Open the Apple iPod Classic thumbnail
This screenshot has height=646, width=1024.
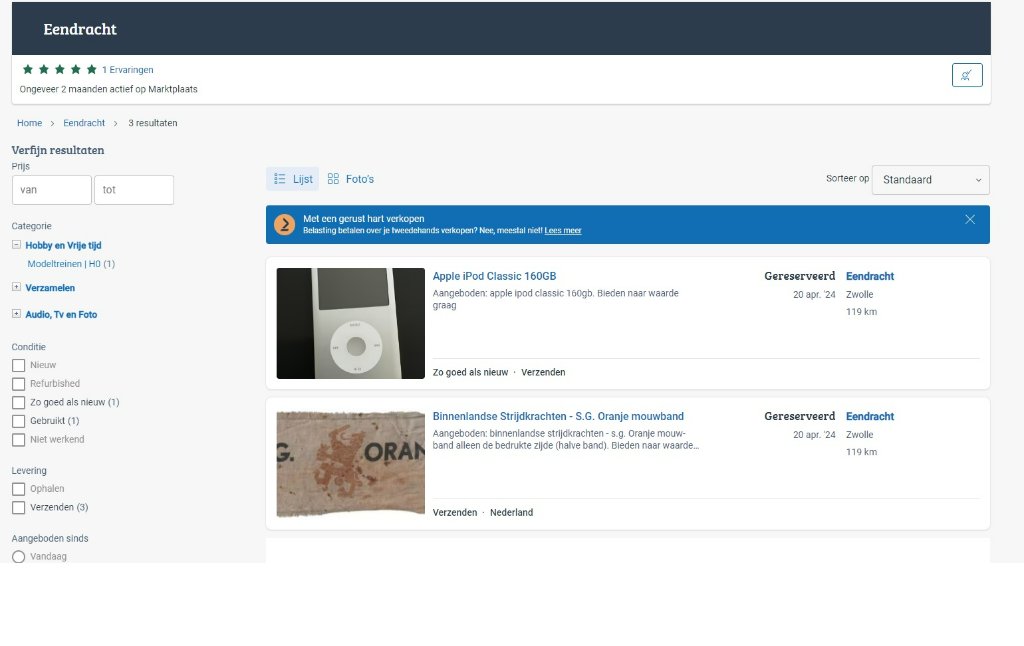[350, 323]
